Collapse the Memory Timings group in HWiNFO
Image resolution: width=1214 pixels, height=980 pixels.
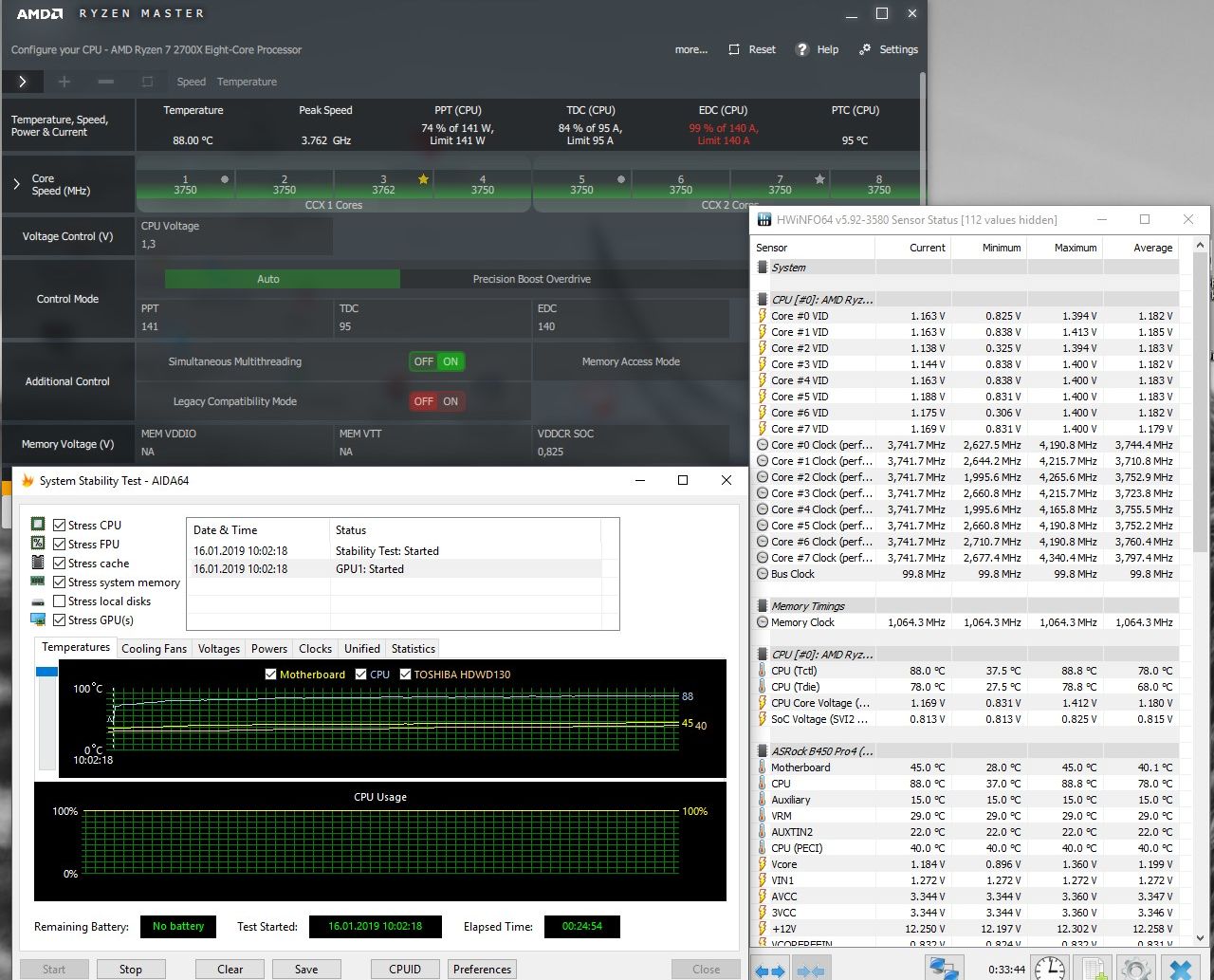coord(763,606)
